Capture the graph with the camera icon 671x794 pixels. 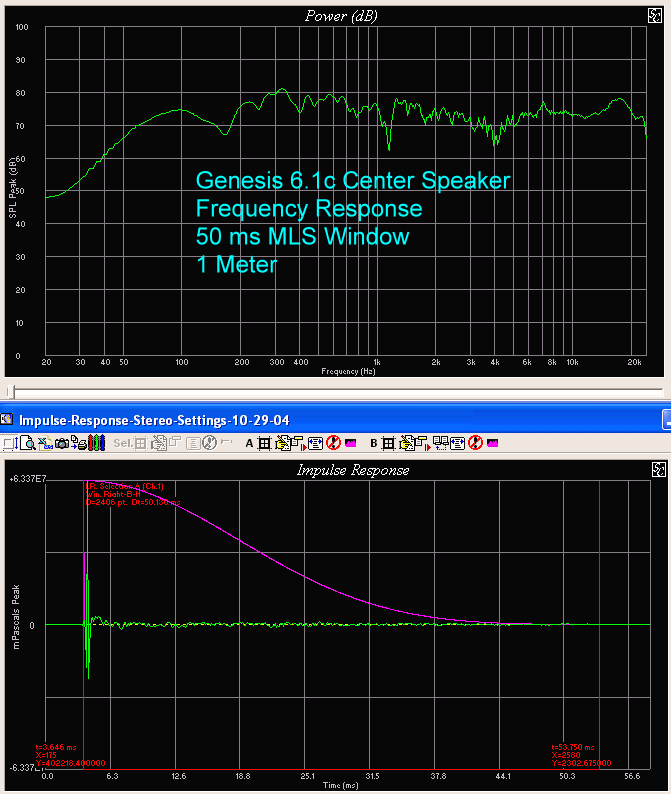point(62,444)
